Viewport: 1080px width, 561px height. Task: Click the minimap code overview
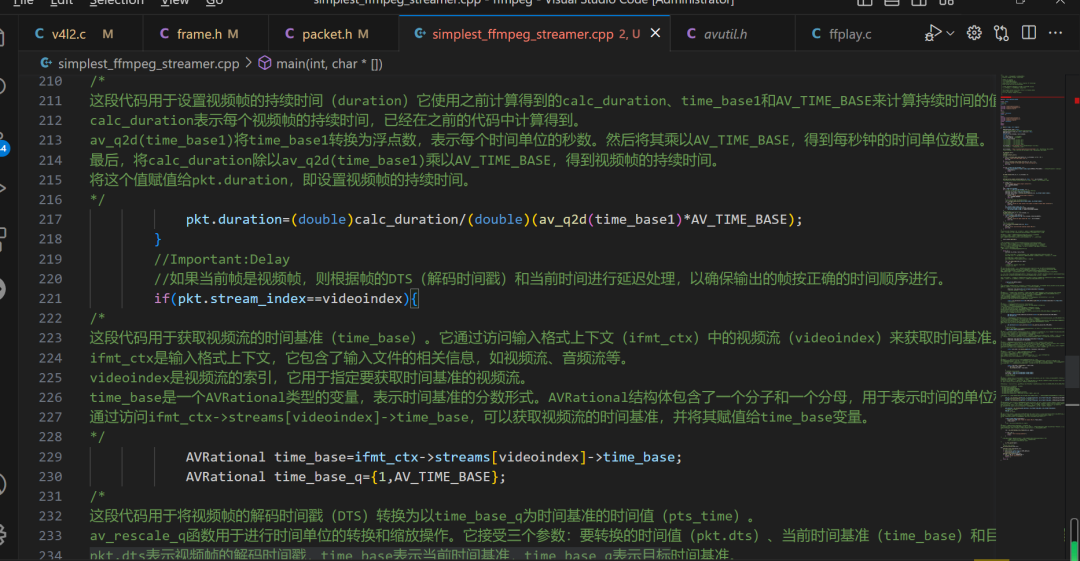1032,269
